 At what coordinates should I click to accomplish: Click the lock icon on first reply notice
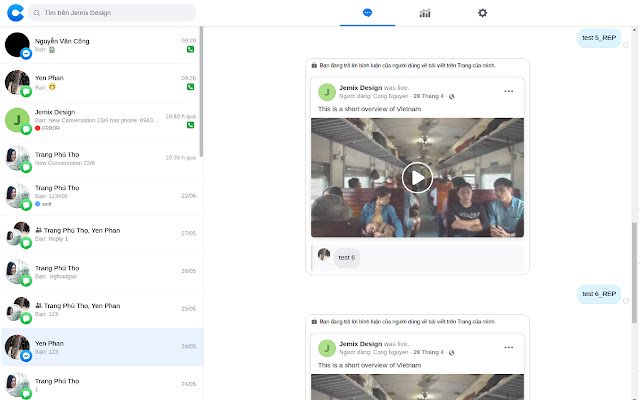[x=314, y=65]
